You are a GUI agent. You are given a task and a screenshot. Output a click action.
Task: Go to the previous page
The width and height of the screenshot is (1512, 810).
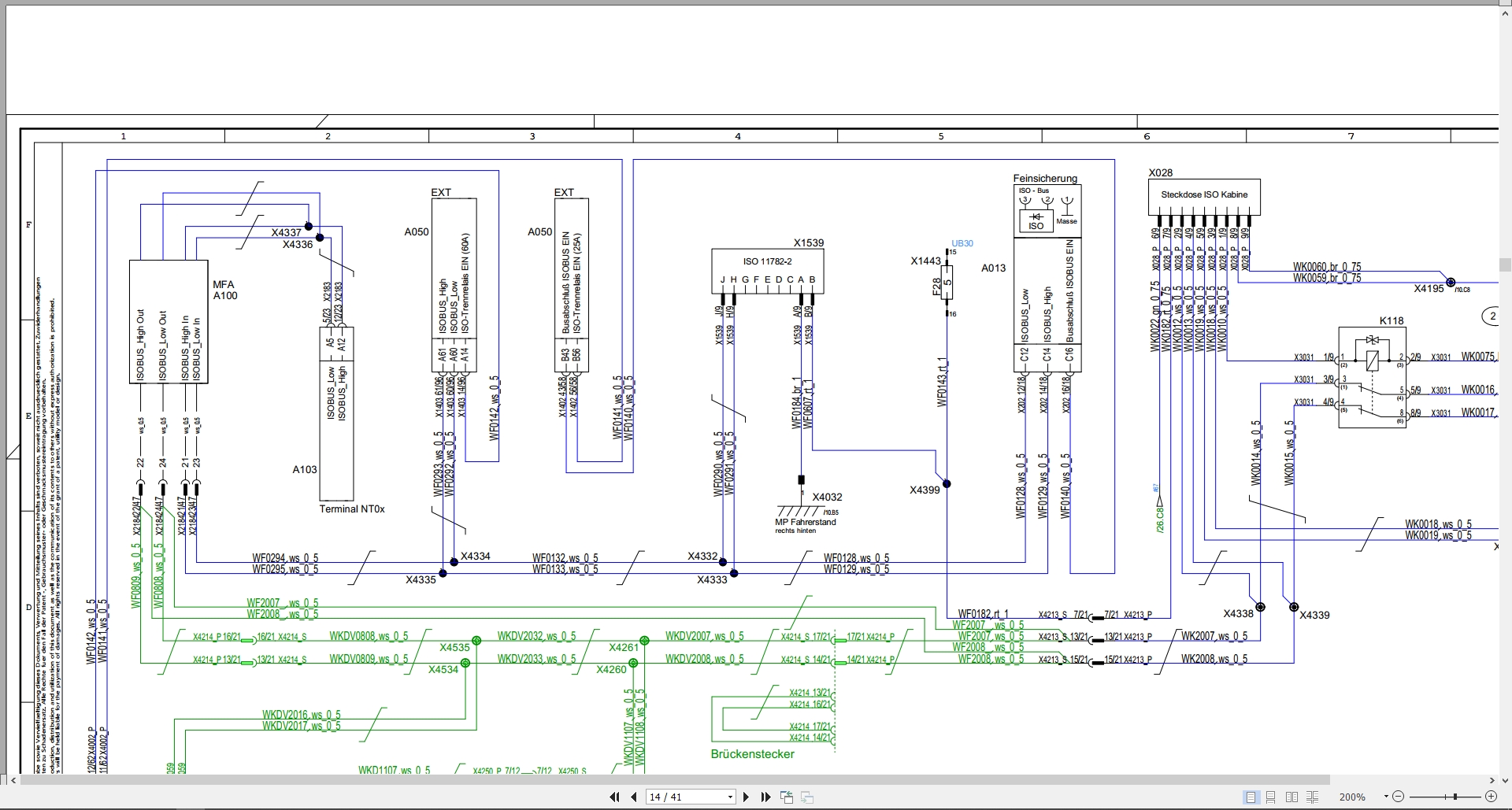point(634,797)
